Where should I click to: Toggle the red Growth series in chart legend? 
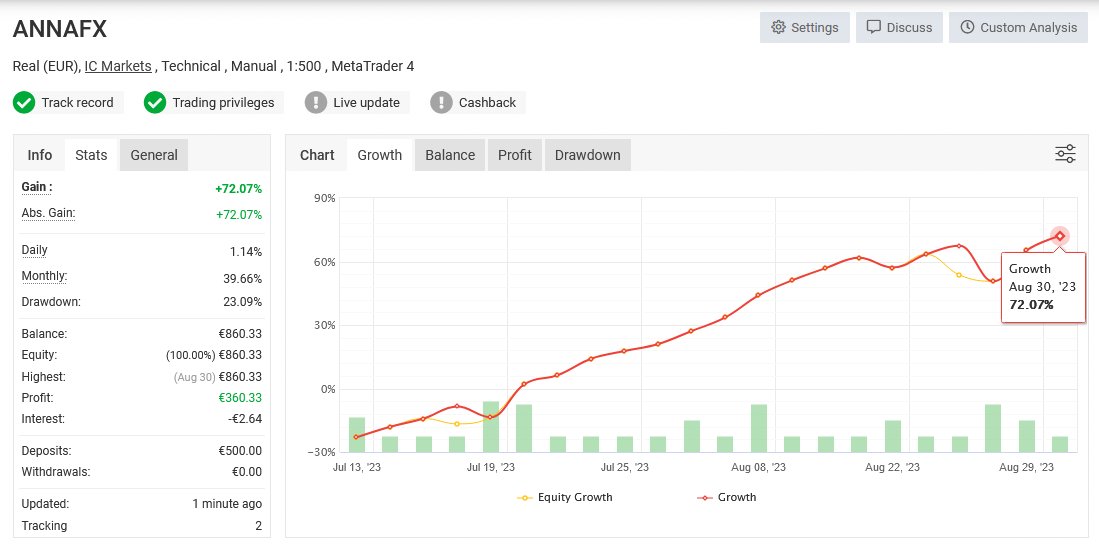point(727,497)
